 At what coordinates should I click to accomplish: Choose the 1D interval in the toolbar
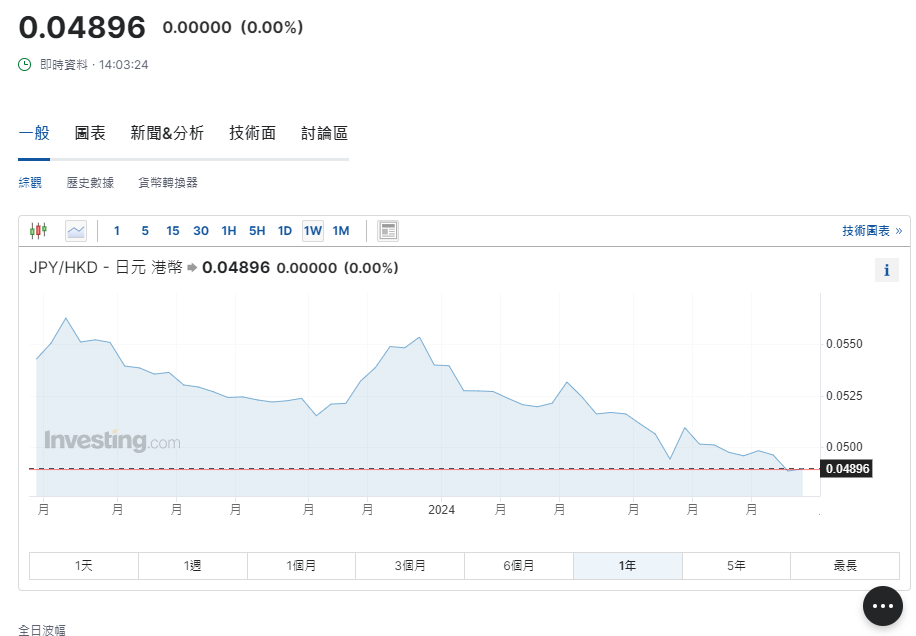click(284, 230)
